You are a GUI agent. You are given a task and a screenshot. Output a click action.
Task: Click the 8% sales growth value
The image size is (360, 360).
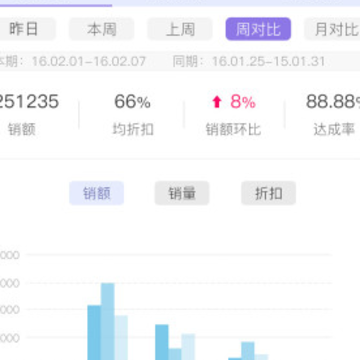pos(243,101)
